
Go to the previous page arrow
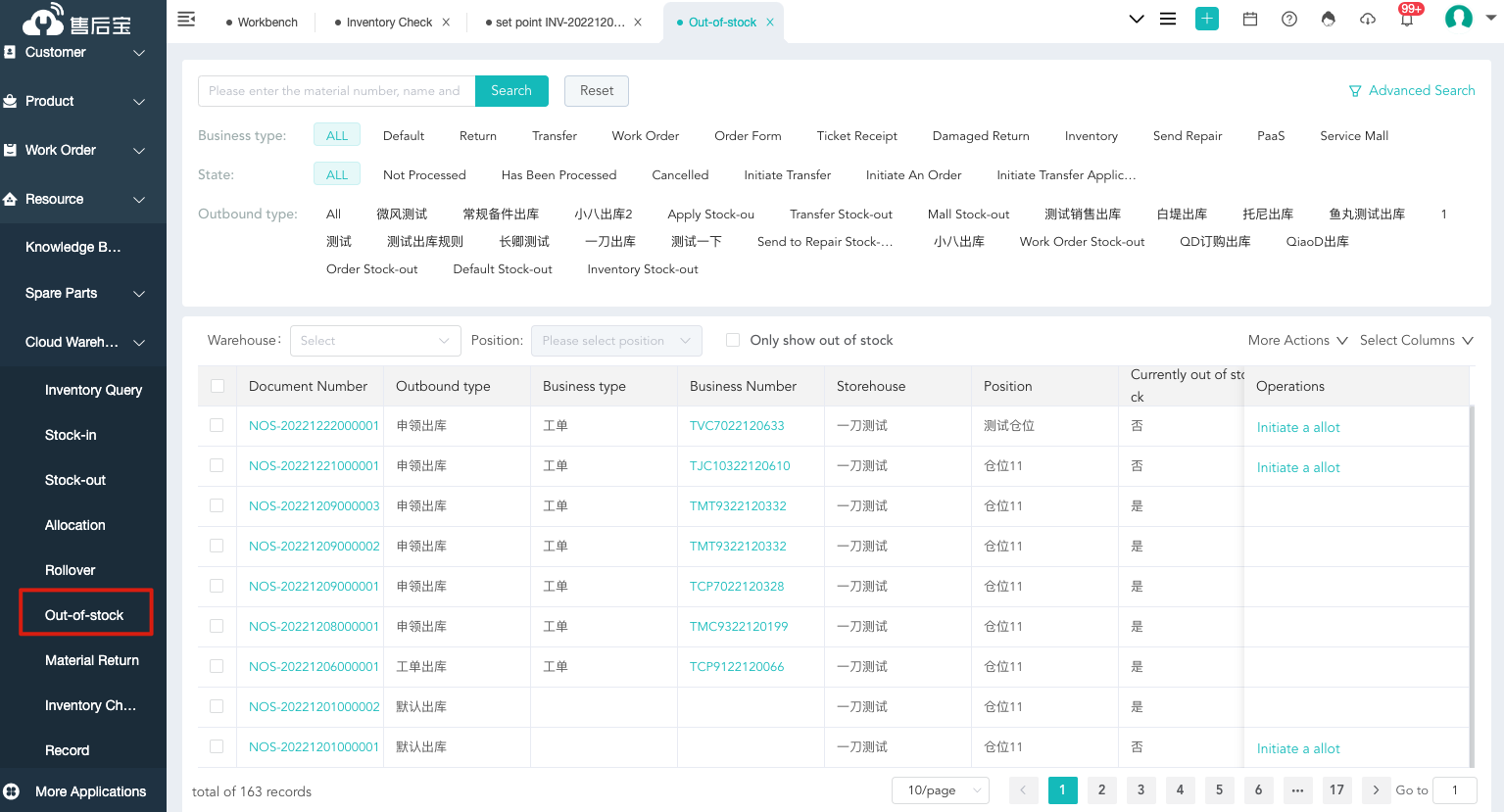(1023, 790)
